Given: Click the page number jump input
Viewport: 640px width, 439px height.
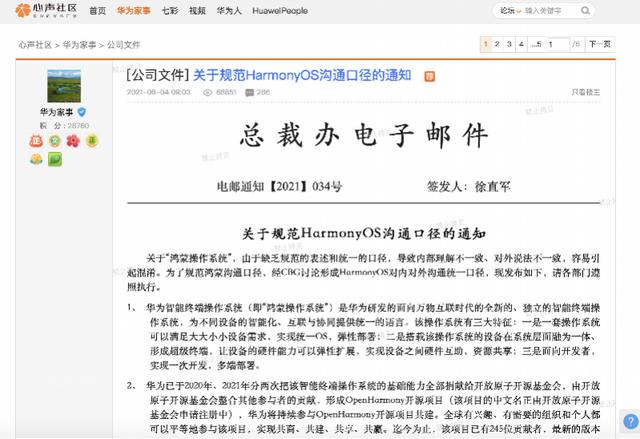Looking at the screenshot, I should click(558, 44).
